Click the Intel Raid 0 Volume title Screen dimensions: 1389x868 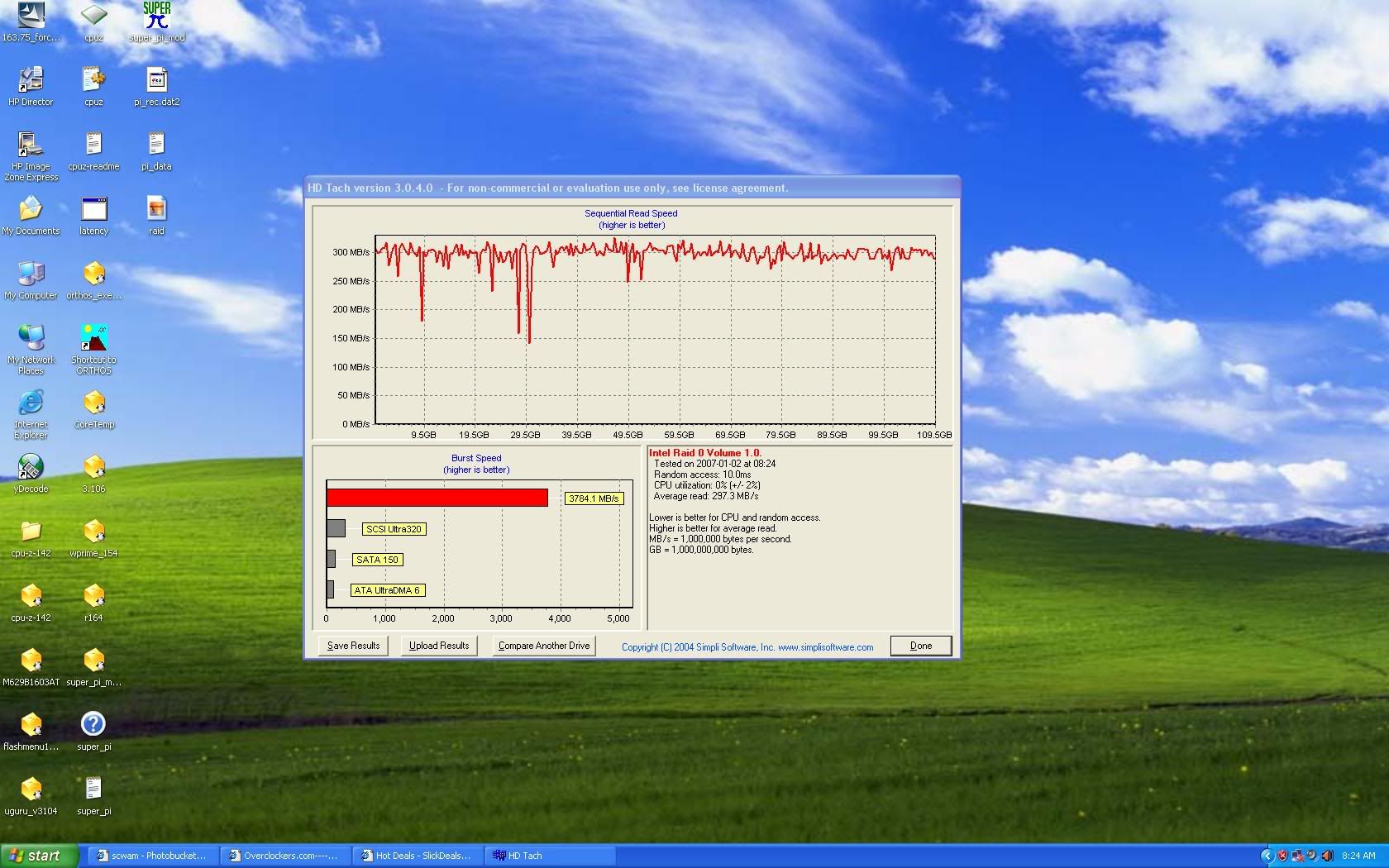(x=705, y=453)
